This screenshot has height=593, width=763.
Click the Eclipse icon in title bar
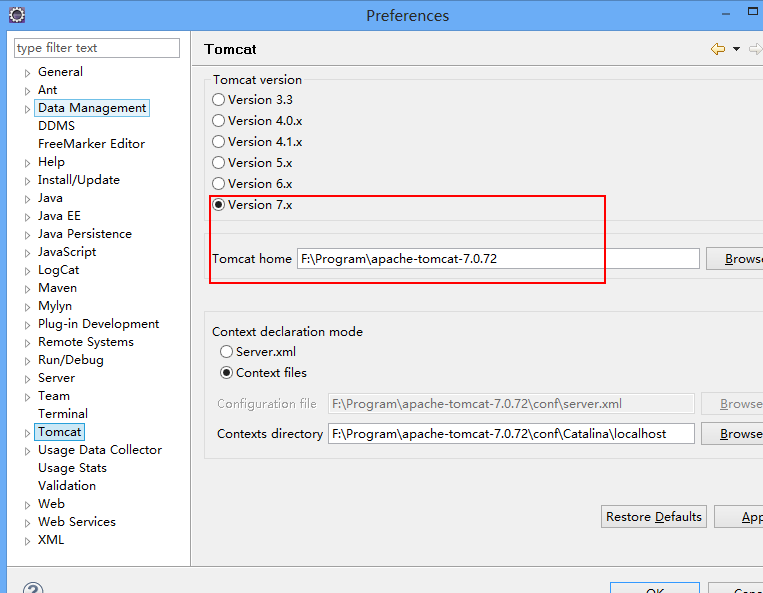(15, 15)
